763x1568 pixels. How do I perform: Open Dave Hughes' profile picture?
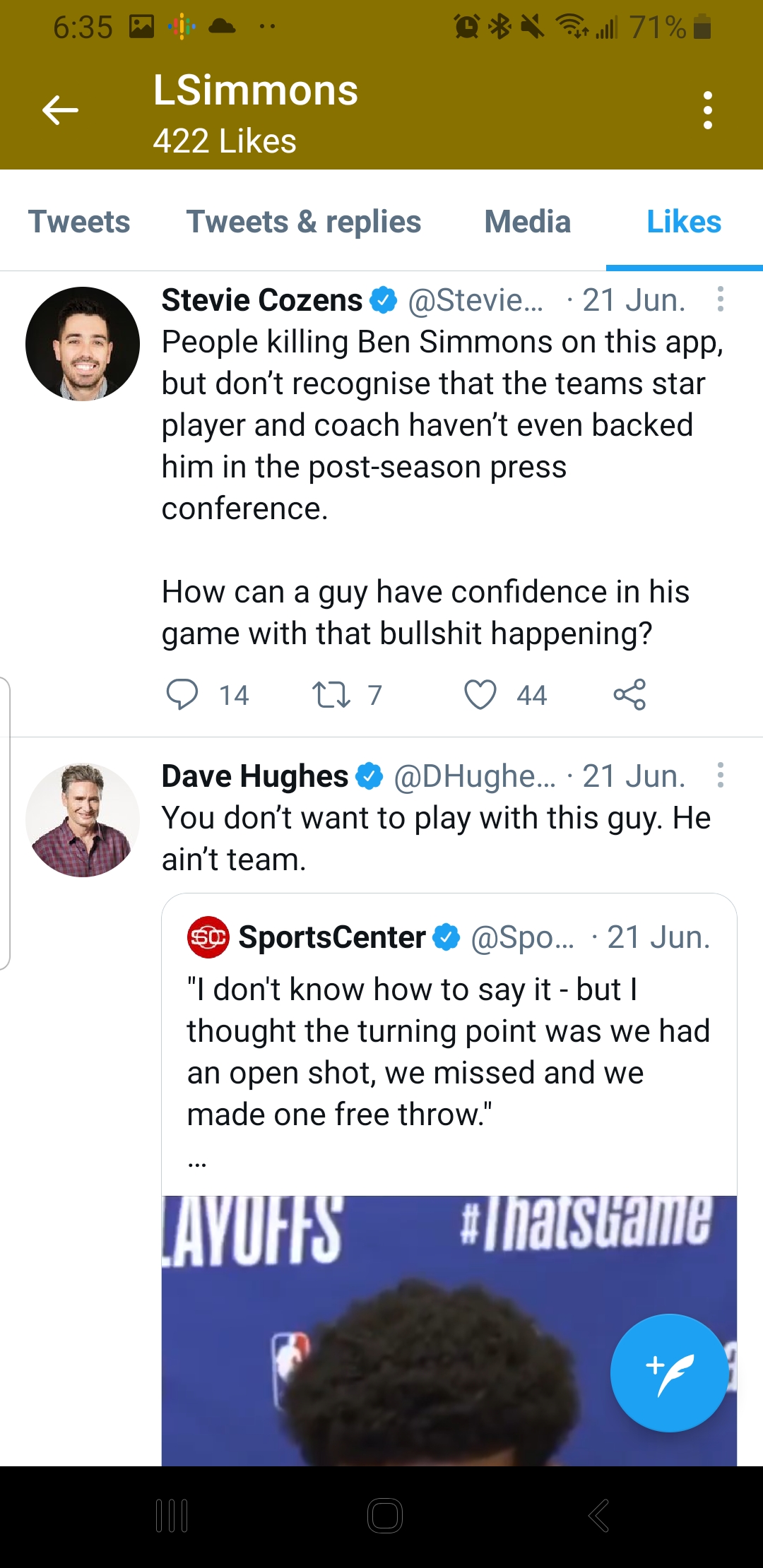tap(83, 820)
